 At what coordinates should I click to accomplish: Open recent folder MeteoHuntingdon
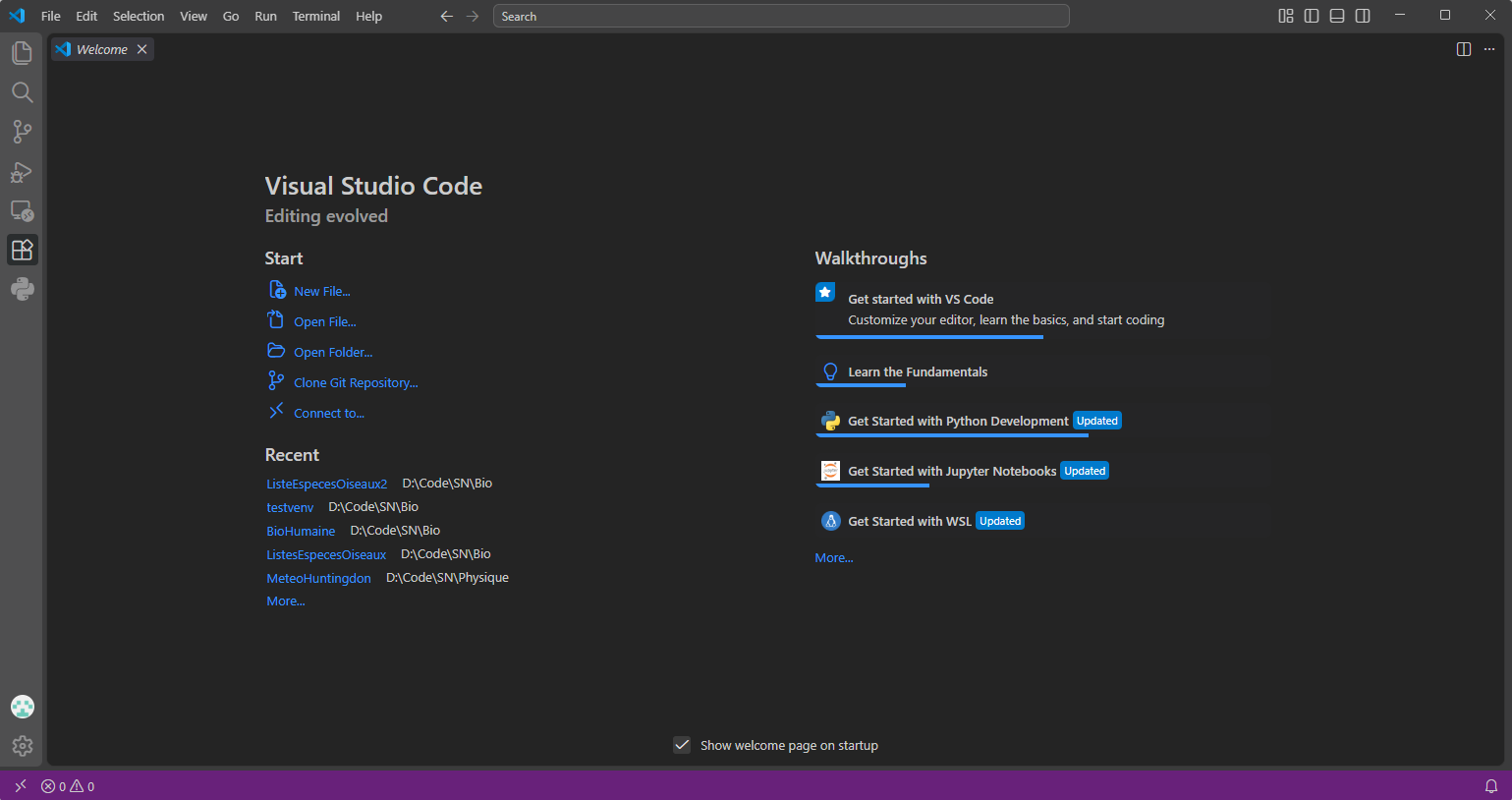pyautogui.click(x=319, y=578)
